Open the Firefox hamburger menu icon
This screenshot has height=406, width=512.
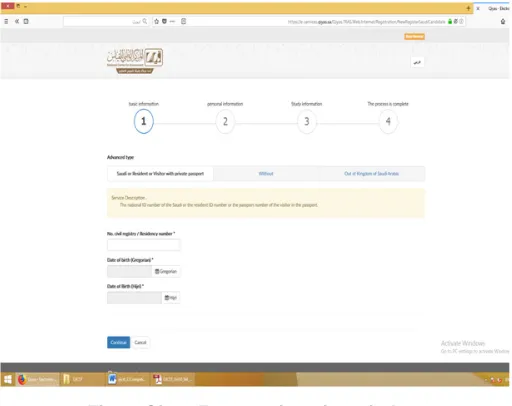(x=6, y=21)
